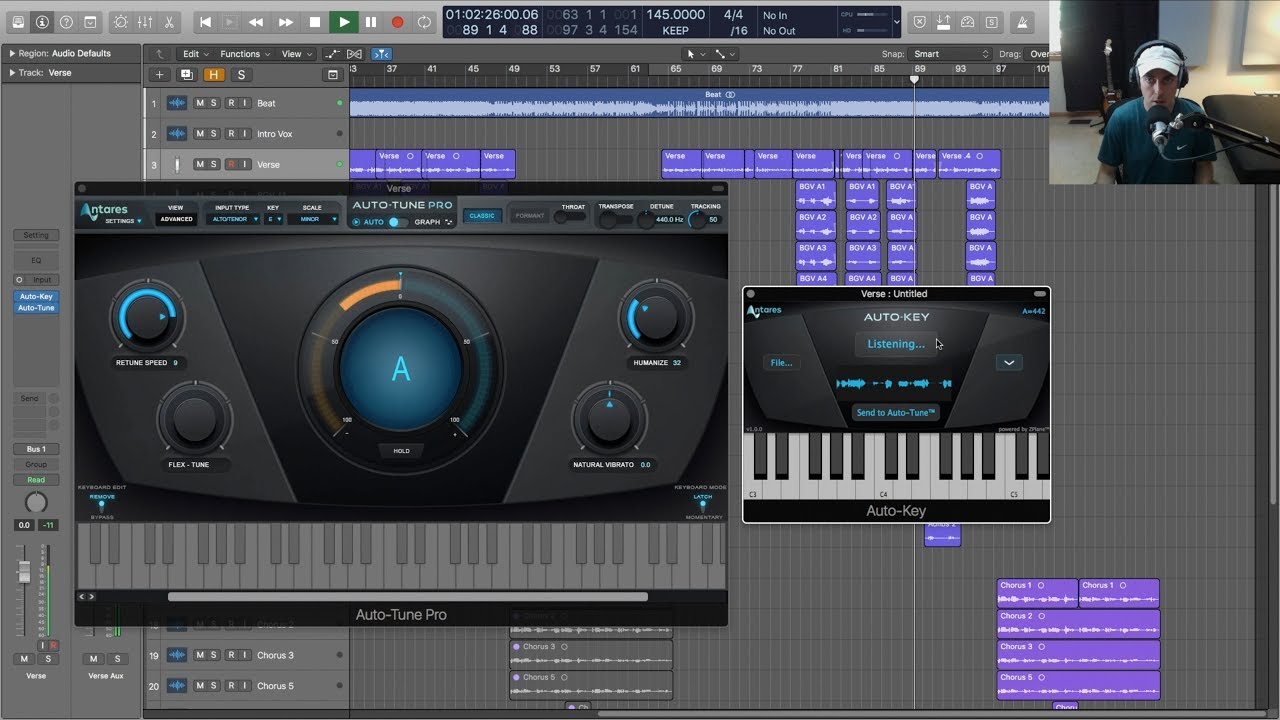
Task: Click the Auto-Key Listening display
Action: pyautogui.click(x=896, y=344)
